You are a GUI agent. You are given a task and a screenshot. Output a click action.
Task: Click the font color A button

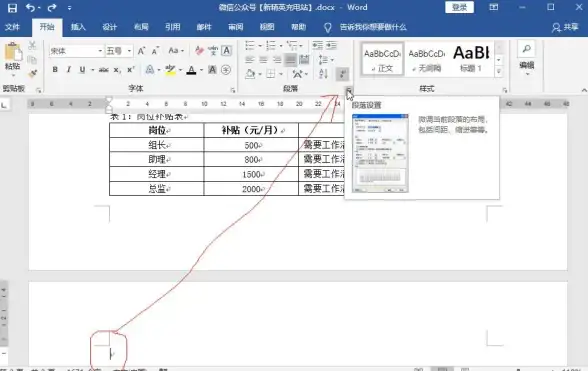tap(191, 70)
